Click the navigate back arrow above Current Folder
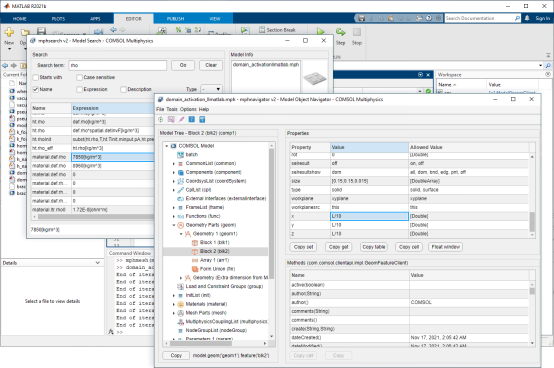Screen dimensions: 554x368 tap(5, 66)
